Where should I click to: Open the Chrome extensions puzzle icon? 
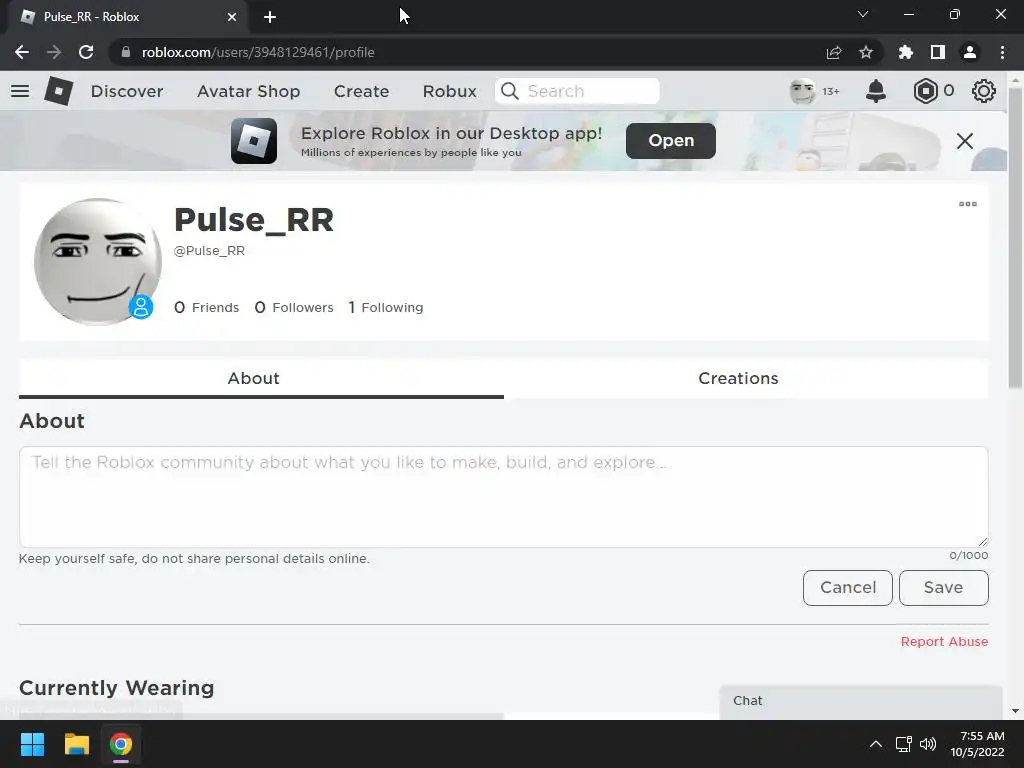tap(906, 52)
